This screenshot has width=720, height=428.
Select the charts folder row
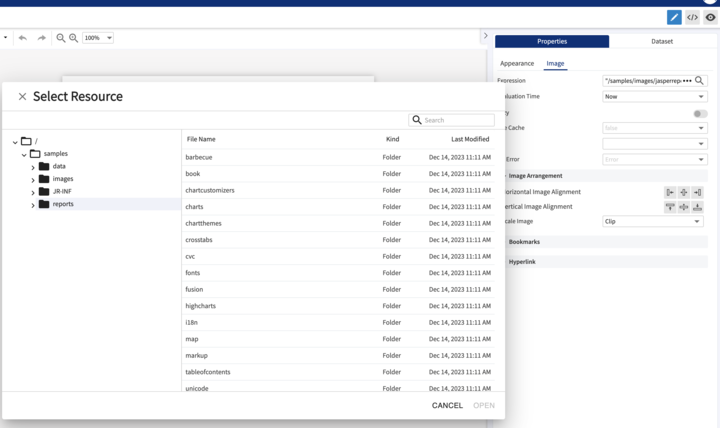[x=339, y=207]
